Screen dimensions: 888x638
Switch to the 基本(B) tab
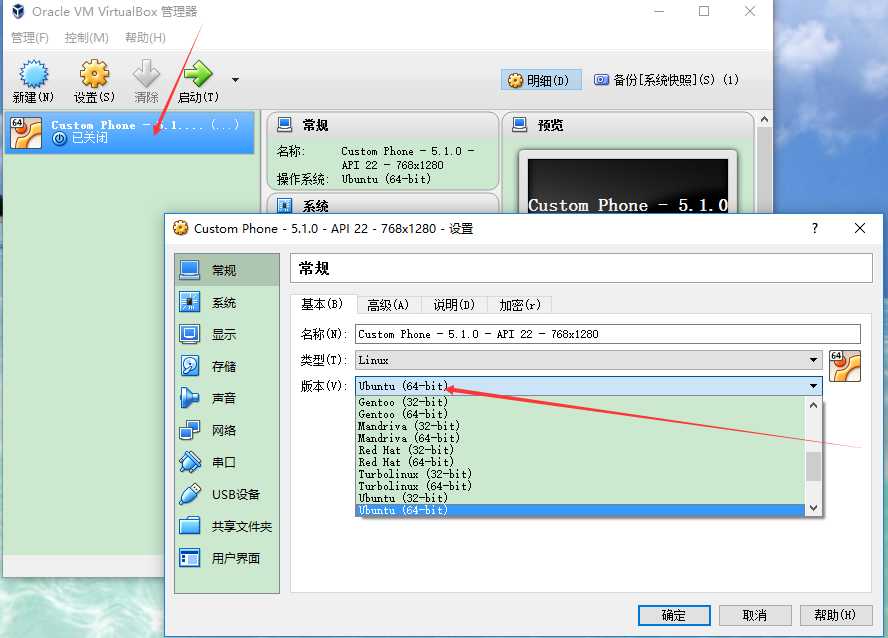[323, 305]
